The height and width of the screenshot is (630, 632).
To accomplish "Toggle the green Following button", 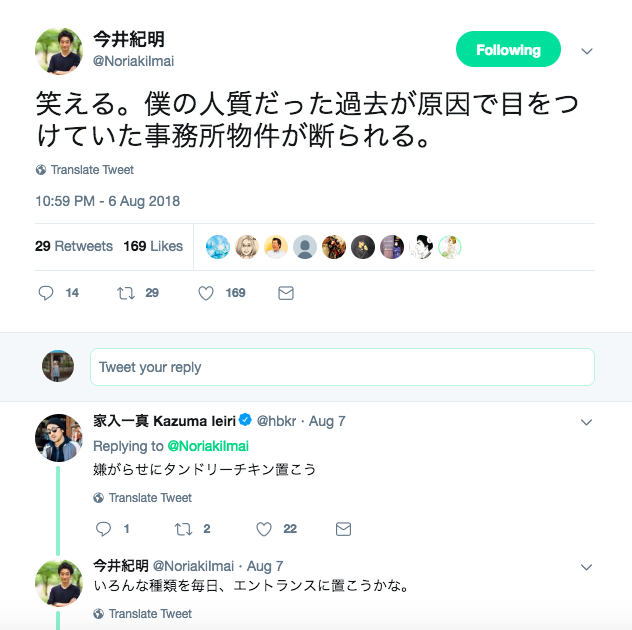I will (x=508, y=50).
